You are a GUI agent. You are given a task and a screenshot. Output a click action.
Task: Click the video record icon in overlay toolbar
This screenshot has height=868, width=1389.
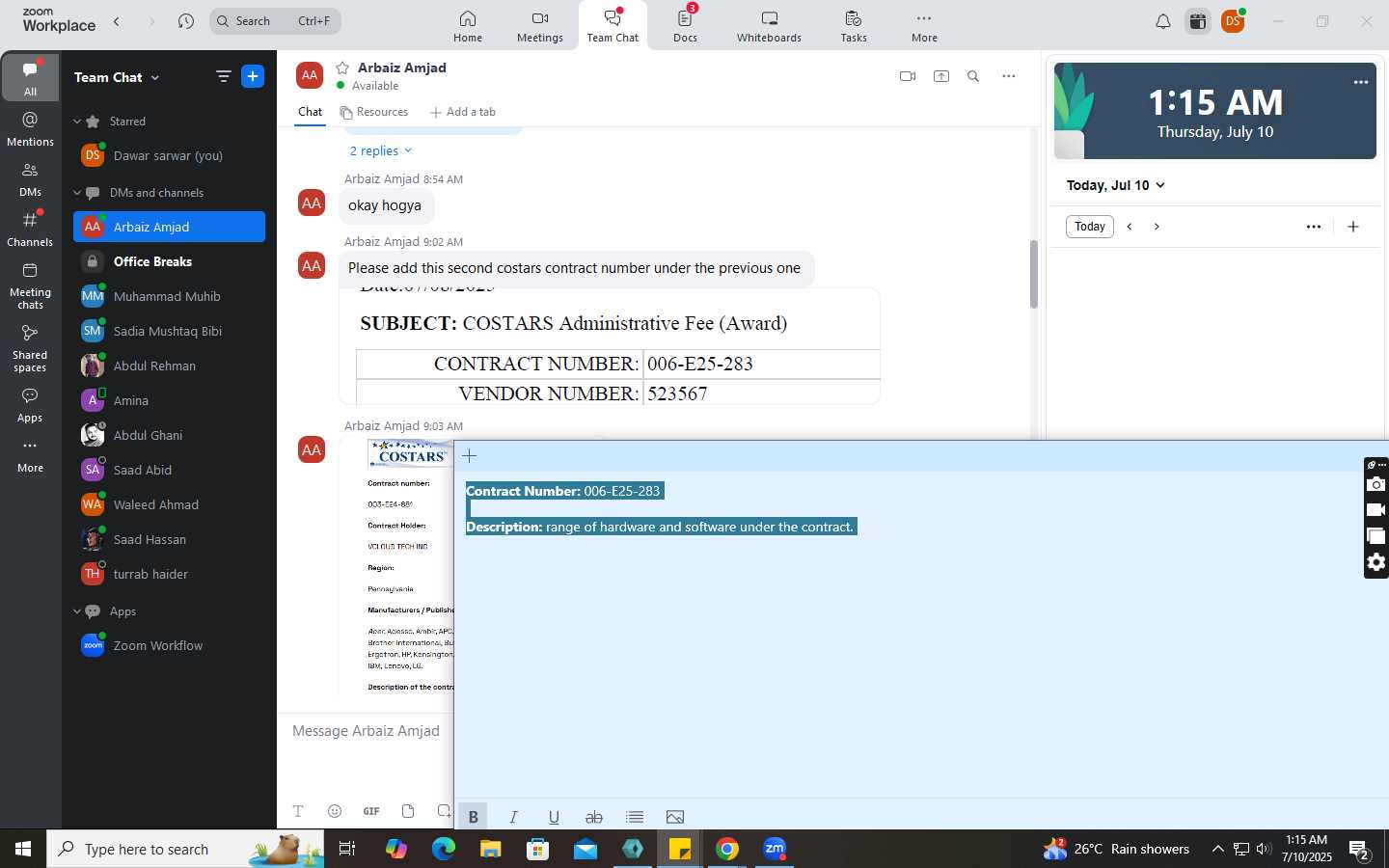1376,510
